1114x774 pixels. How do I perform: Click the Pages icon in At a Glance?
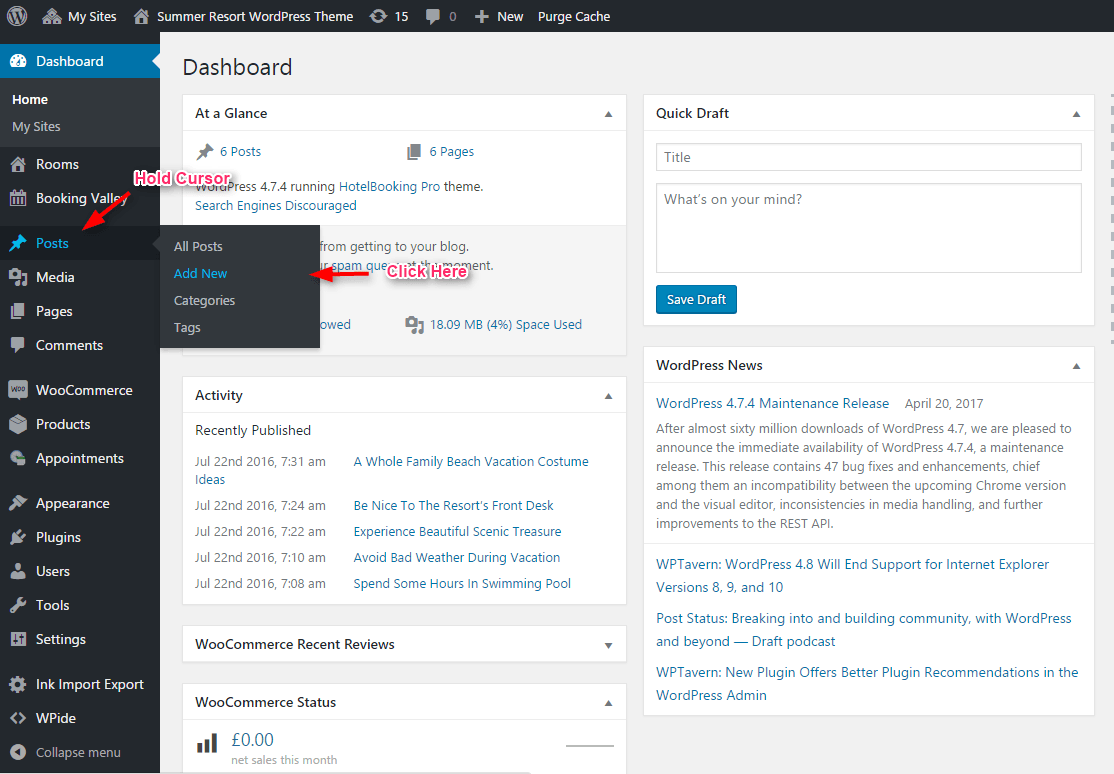pyautogui.click(x=413, y=151)
